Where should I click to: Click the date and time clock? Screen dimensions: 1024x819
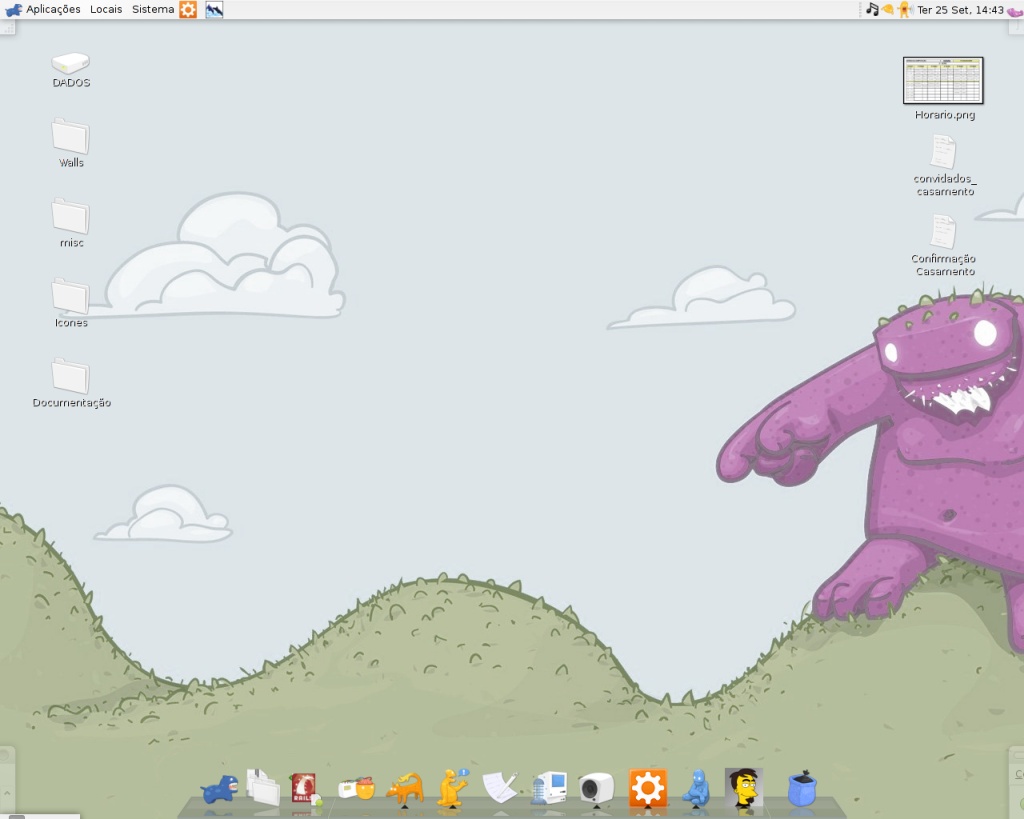tap(960, 10)
